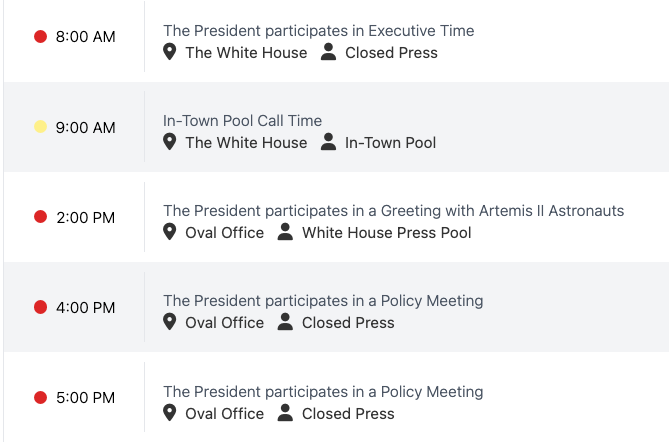669x442 pixels.
Task: Click the red dot beside 8:00 AM
Action: [x=41, y=37]
